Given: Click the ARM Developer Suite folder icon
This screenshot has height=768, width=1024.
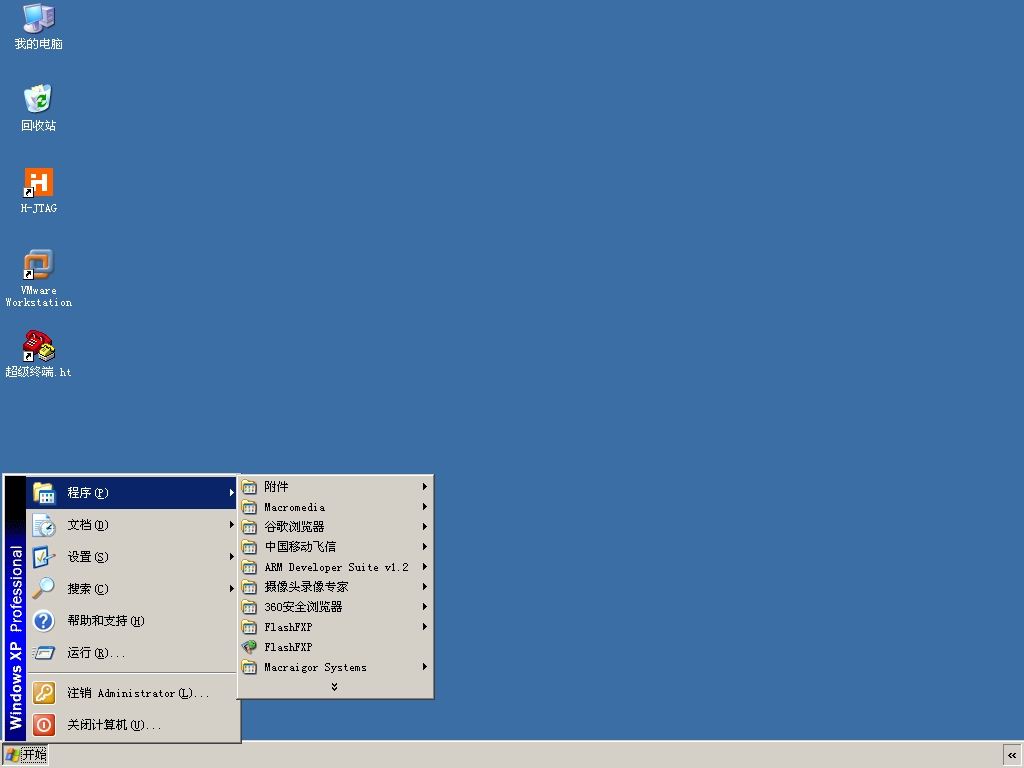Looking at the screenshot, I should 249,567.
